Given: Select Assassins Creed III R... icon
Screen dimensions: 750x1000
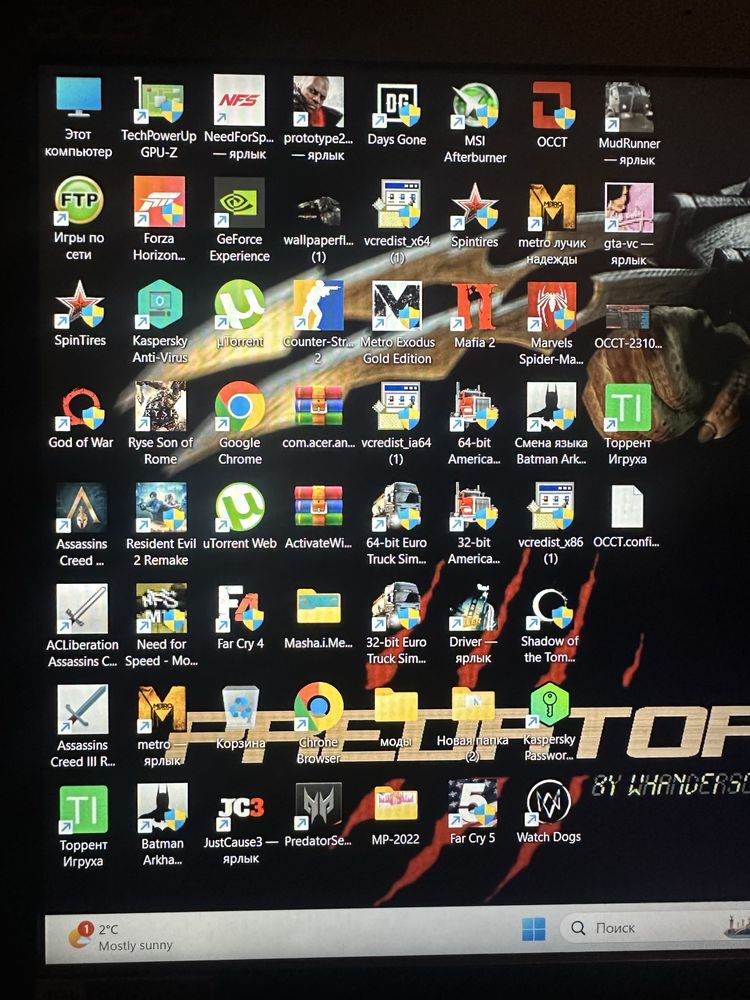Looking at the screenshot, I should (82, 710).
